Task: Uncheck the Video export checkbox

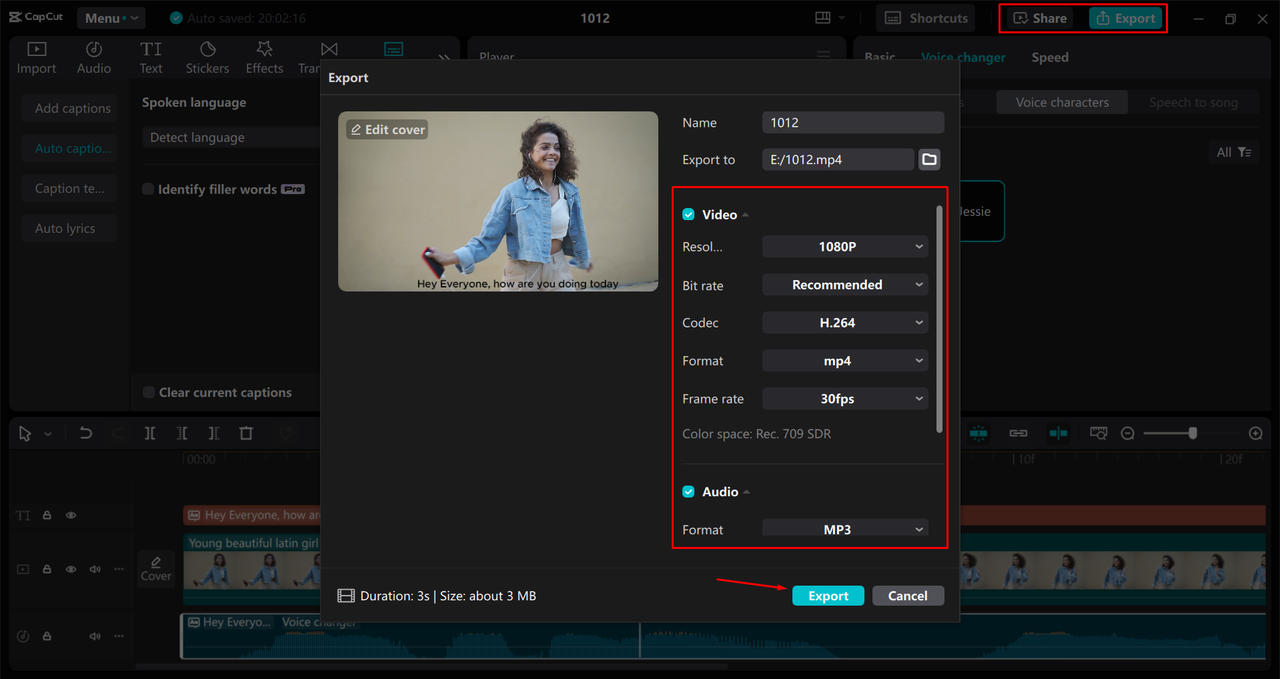Action: point(688,215)
